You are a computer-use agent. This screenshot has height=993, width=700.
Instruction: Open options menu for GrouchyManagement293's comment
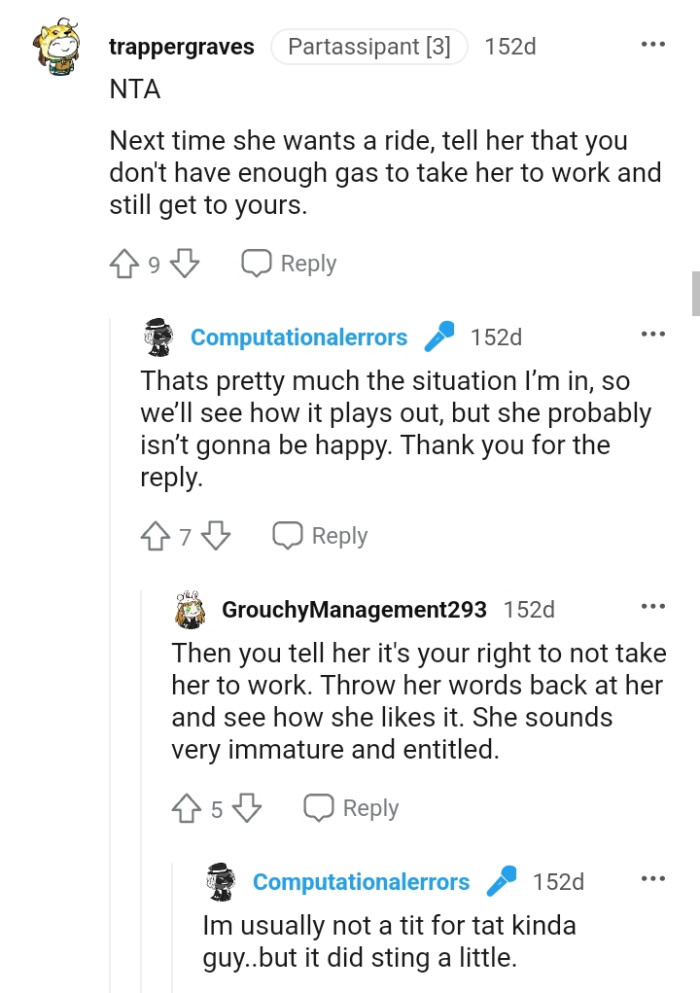pos(653,608)
